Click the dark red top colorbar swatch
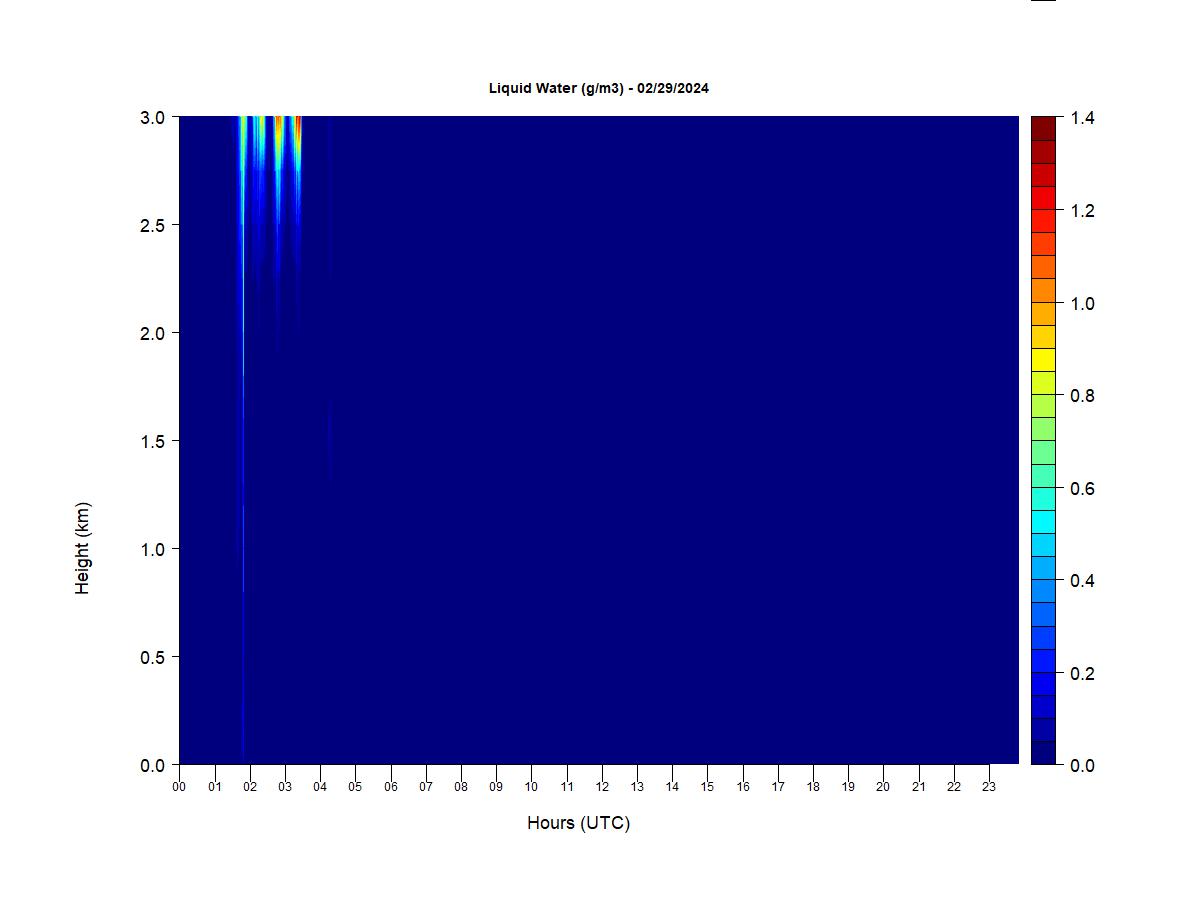Viewport: 1200px width, 900px height. pos(1043,128)
